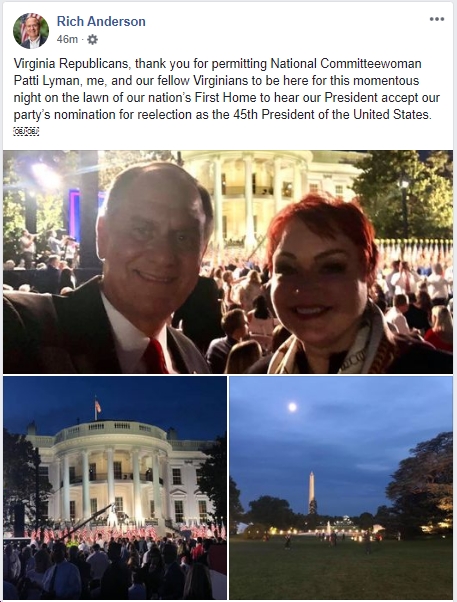Viewport: 457px width, 602px height.
Task: Click the moon in the dusk photo
Action: pyautogui.click(x=292, y=407)
